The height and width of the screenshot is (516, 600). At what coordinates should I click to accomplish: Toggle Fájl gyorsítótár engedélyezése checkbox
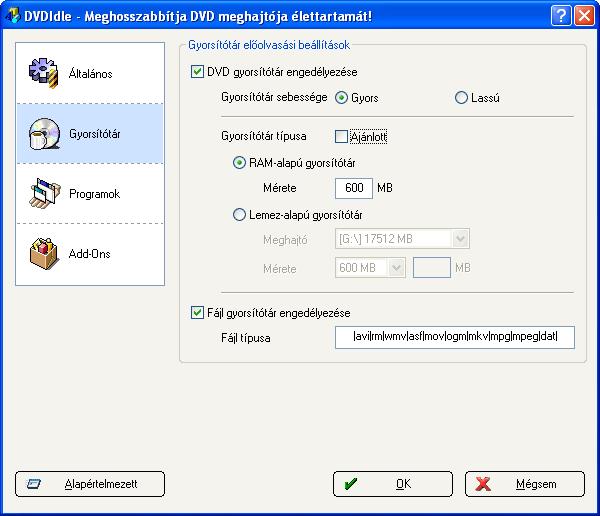pos(197,313)
